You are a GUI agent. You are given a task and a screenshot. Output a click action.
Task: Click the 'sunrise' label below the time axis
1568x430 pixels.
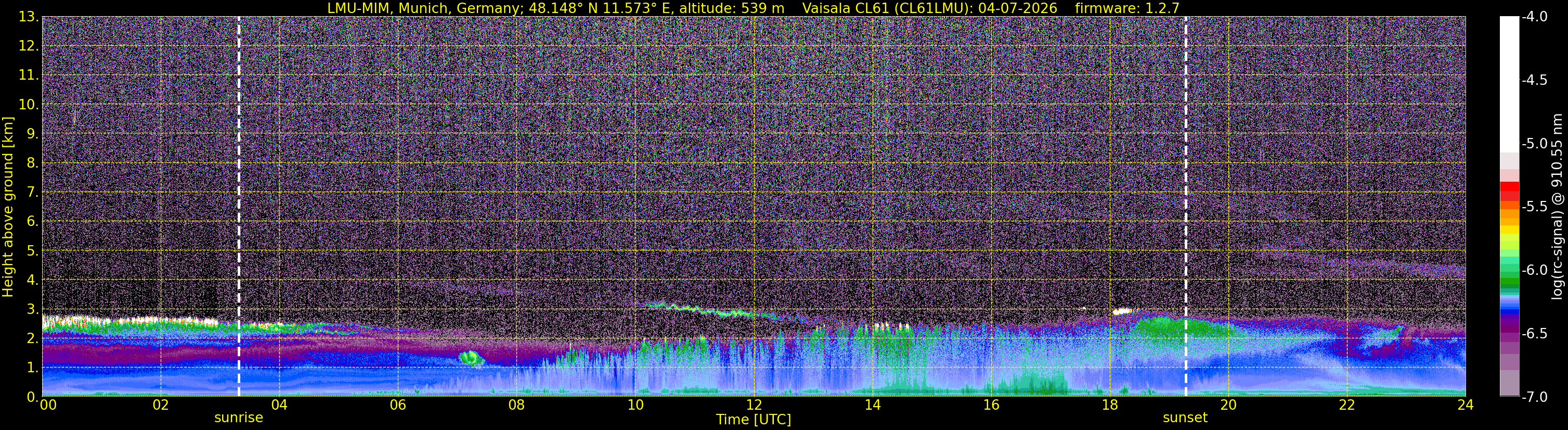point(239,418)
